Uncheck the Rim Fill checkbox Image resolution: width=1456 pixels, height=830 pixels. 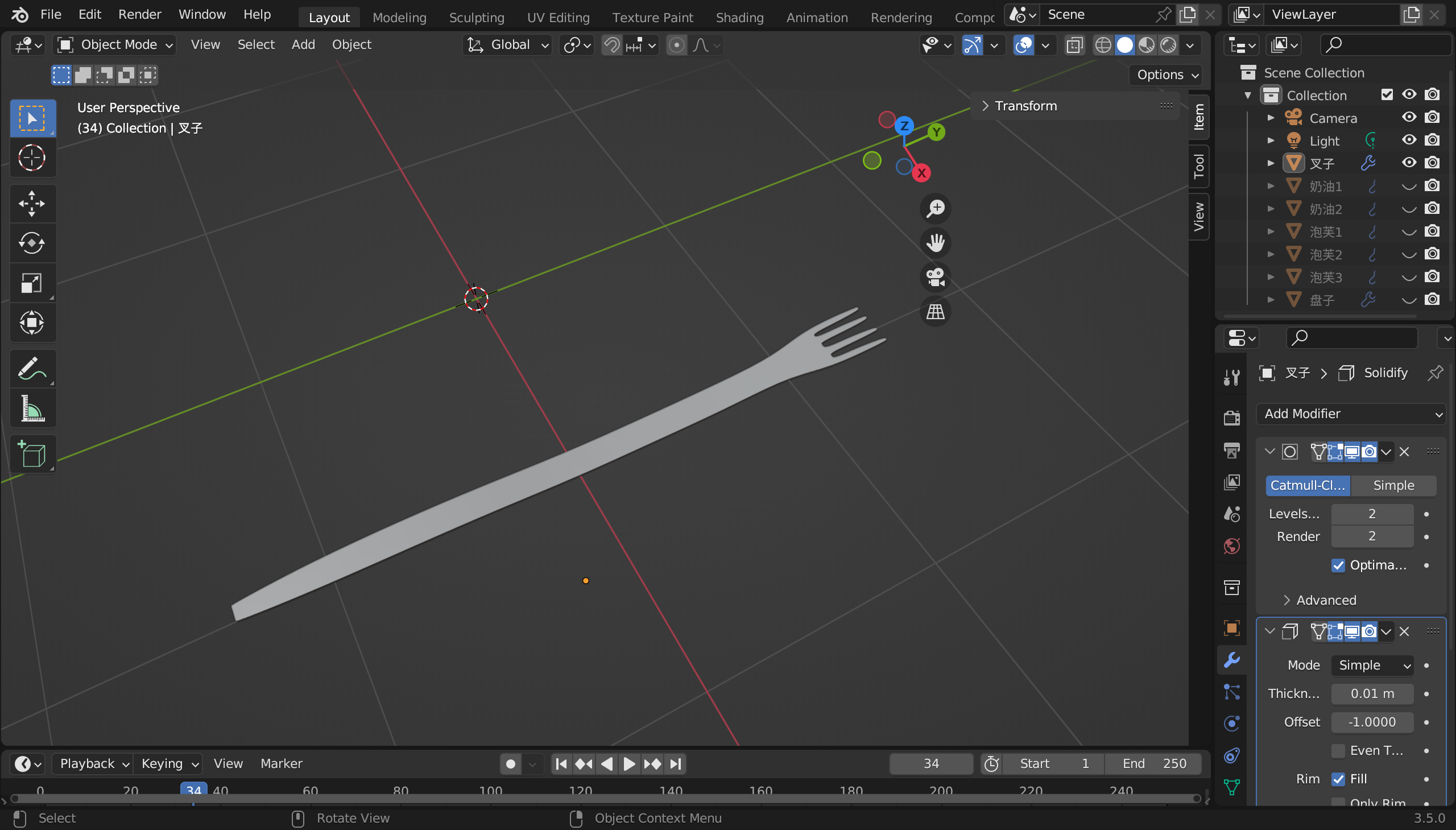[x=1338, y=779]
